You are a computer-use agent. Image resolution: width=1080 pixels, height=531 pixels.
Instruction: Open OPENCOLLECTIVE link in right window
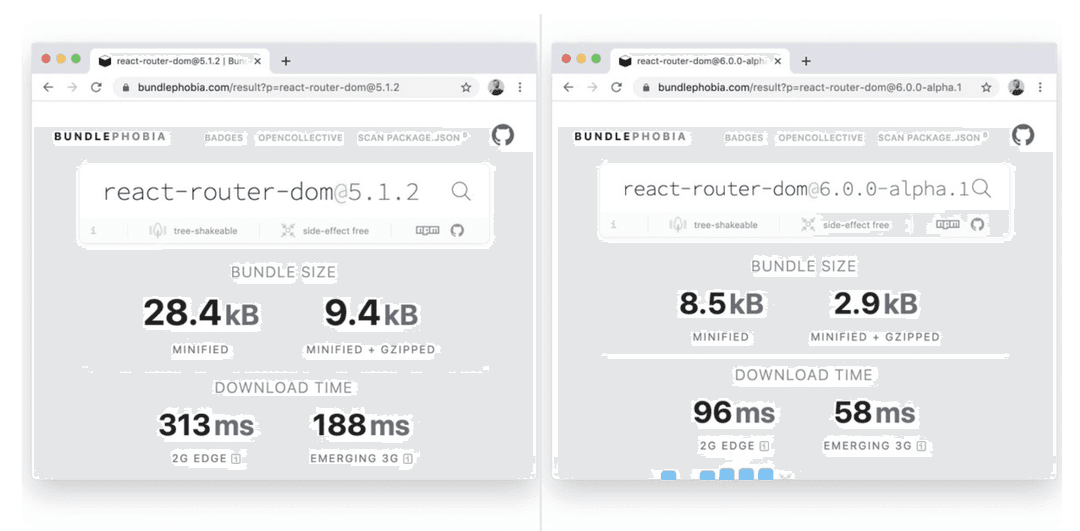820,138
